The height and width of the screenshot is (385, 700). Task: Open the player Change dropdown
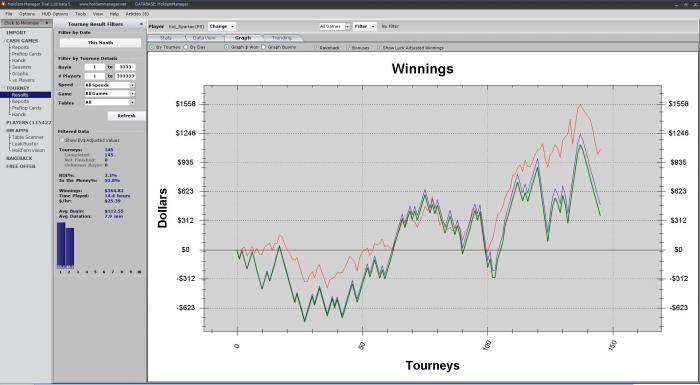click(x=221, y=26)
